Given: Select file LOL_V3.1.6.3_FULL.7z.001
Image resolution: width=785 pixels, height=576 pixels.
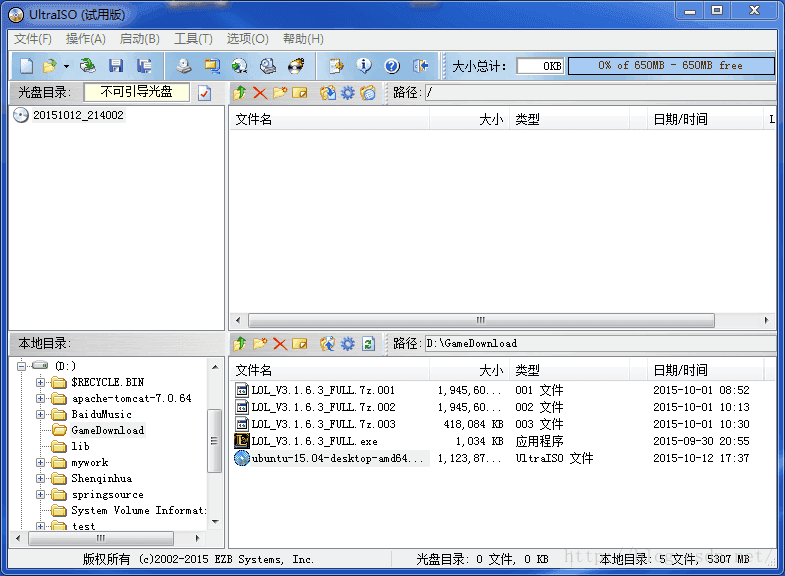Looking at the screenshot, I should point(323,390).
